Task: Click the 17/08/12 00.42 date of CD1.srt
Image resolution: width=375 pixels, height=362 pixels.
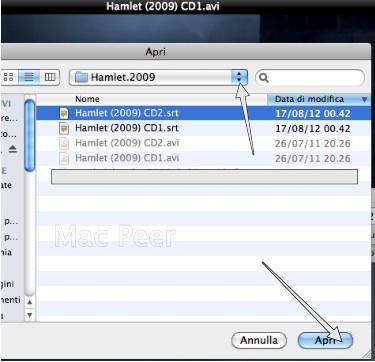Action: [313, 129]
